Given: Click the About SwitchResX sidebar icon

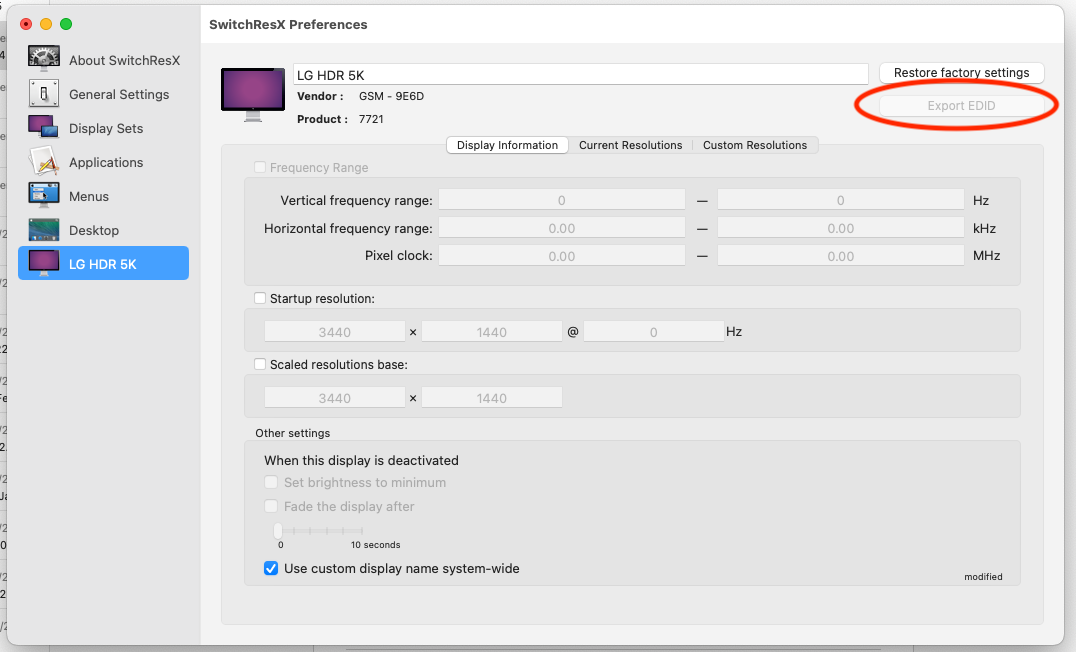Looking at the screenshot, I should click(43, 60).
